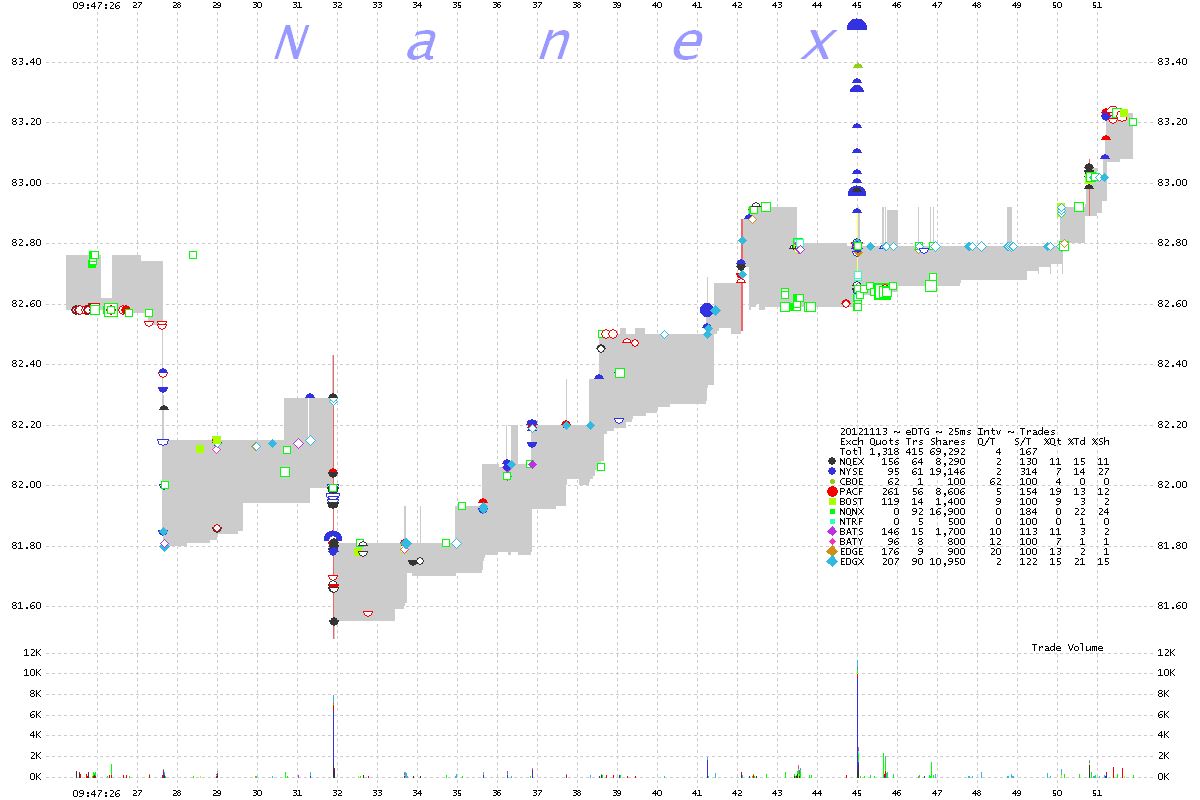Select the '6K' volume label on the right axis
This screenshot has height=800, width=1200.
coord(1161,715)
